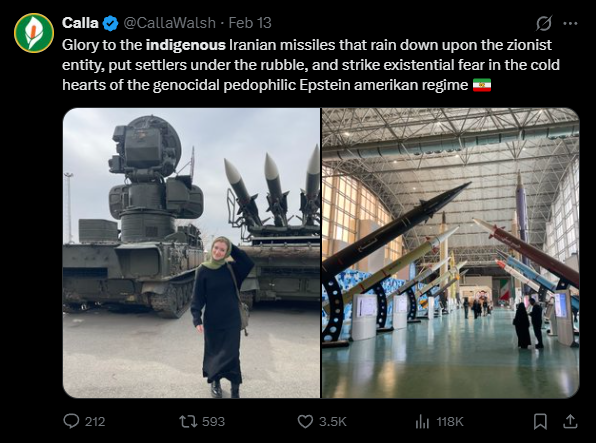Click the Calla display name
Screen dimensions: 596x443
80,23
